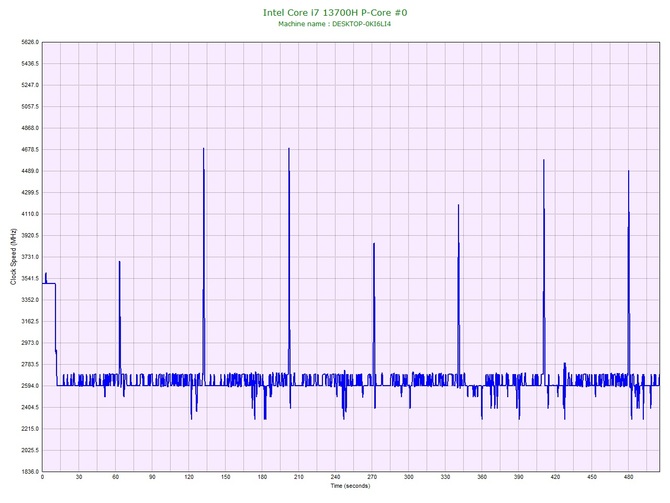The height and width of the screenshot is (503, 670).
Task: Click the 2404.5 y-axis value
Action: click(x=30, y=407)
